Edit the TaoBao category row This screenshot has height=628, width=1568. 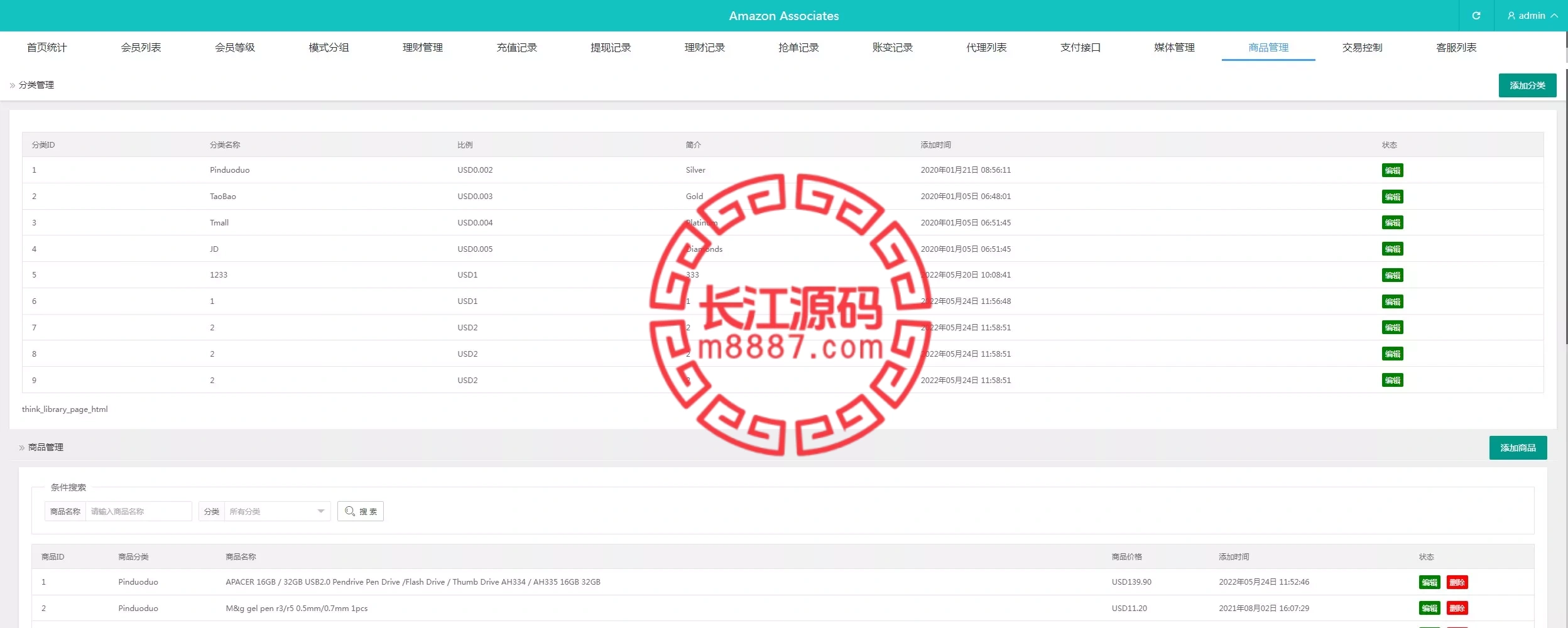click(1392, 197)
